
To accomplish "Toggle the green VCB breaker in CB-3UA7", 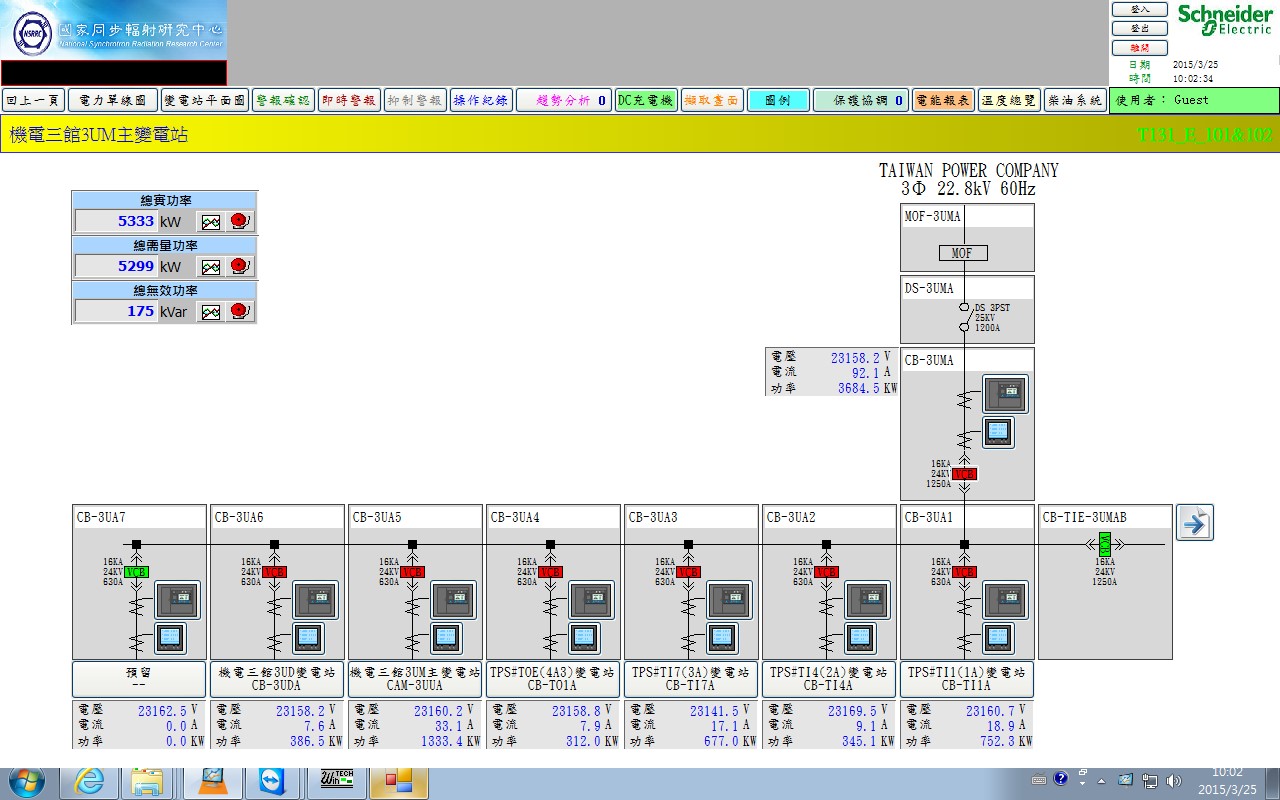I will coord(136,572).
